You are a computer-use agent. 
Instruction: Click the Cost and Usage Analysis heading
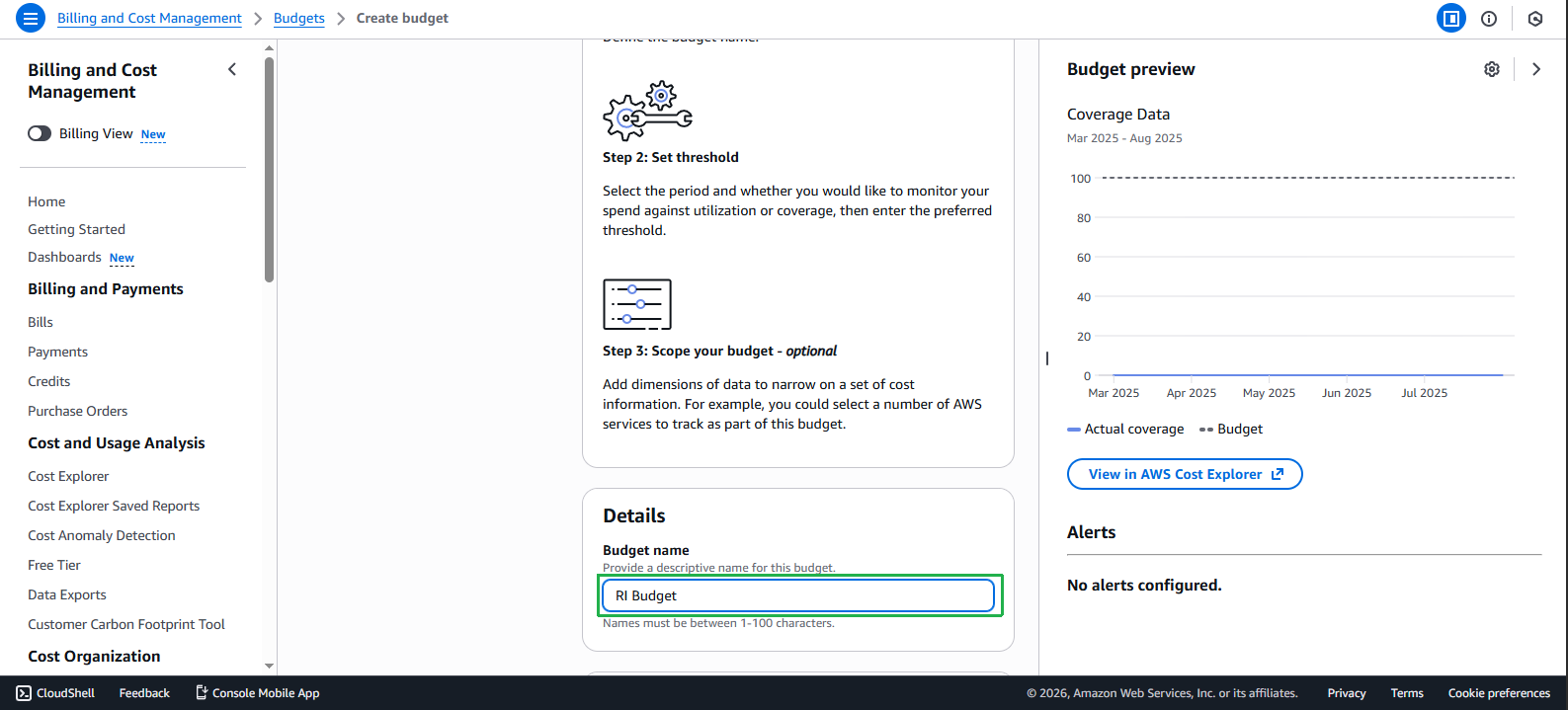click(117, 443)
